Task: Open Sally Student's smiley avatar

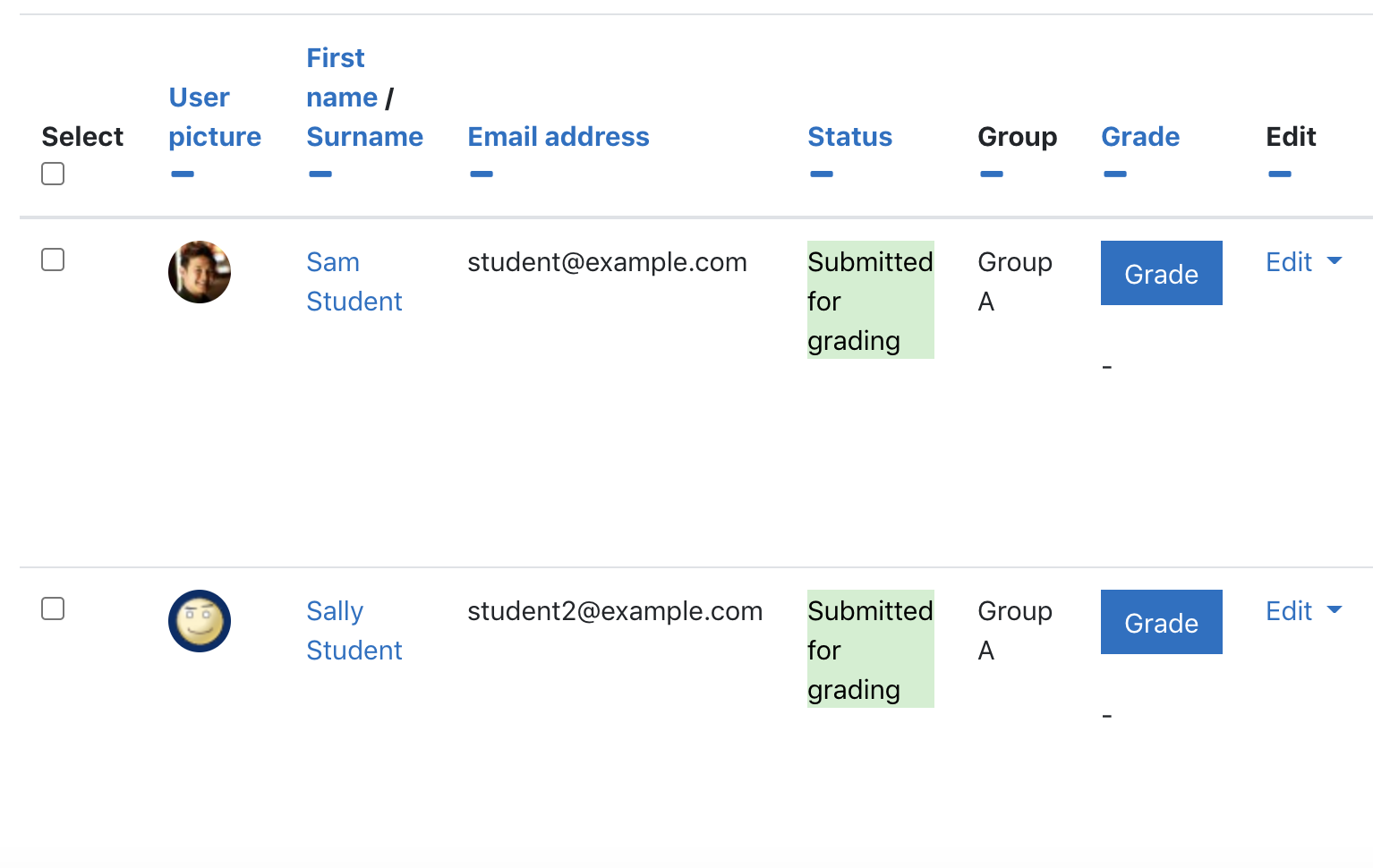Action: tap(200, 621)
